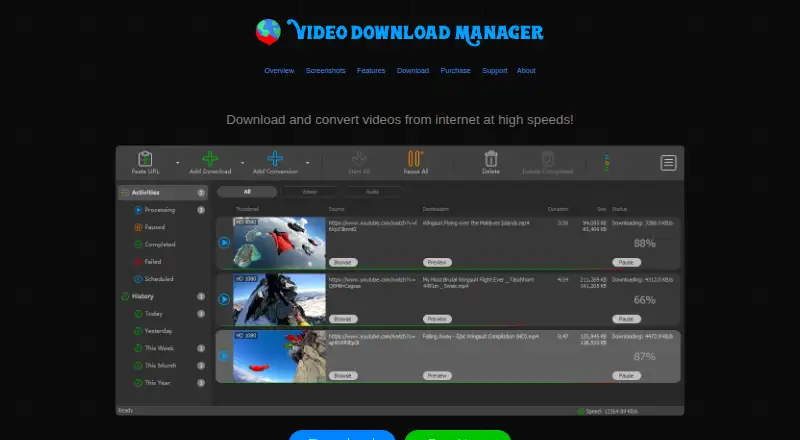Open the Overview page link
The width and height of the screenshot is (800, 440).
point(279,70)
